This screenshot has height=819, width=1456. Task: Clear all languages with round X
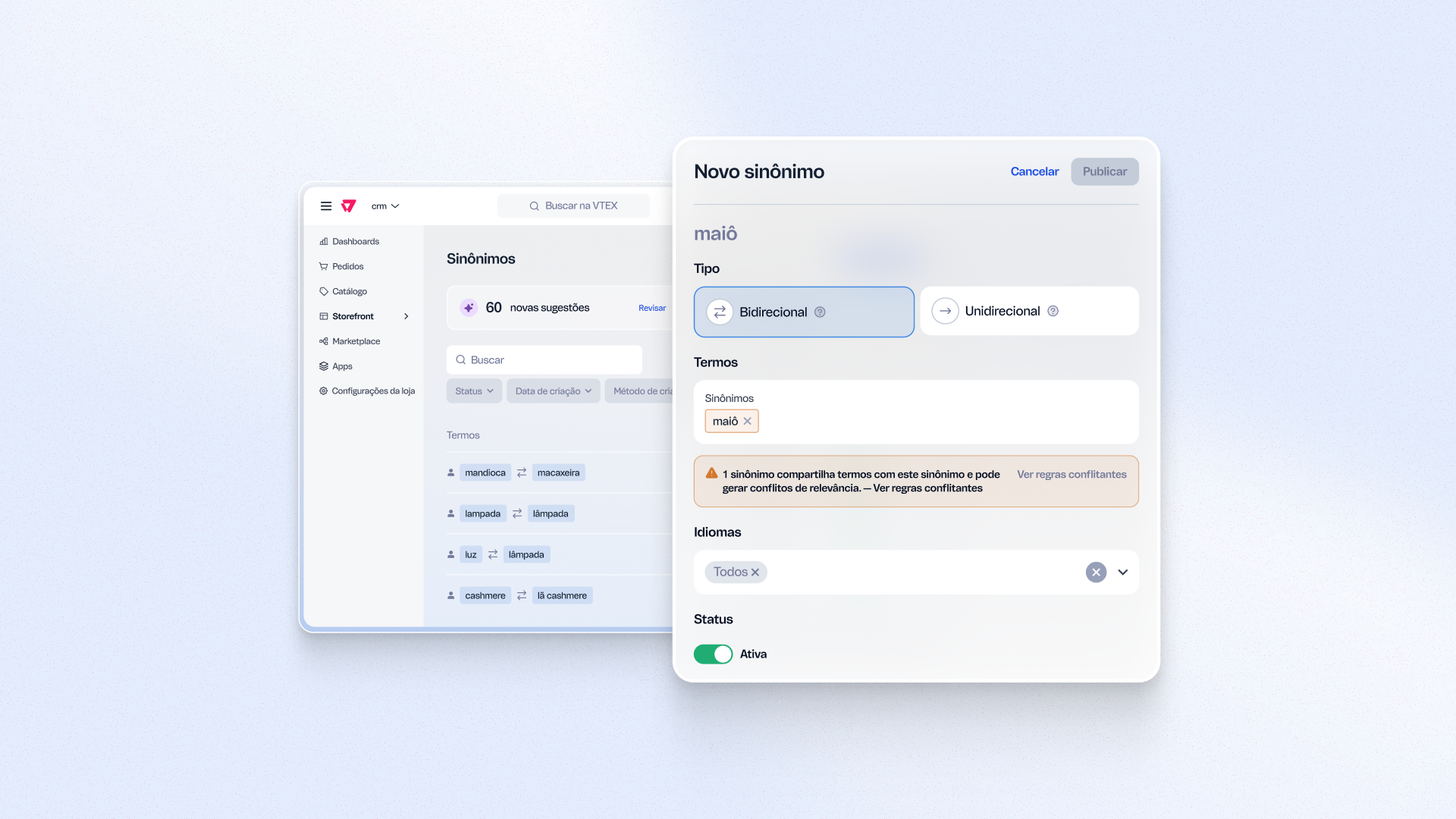click(x=1096, y=573)
